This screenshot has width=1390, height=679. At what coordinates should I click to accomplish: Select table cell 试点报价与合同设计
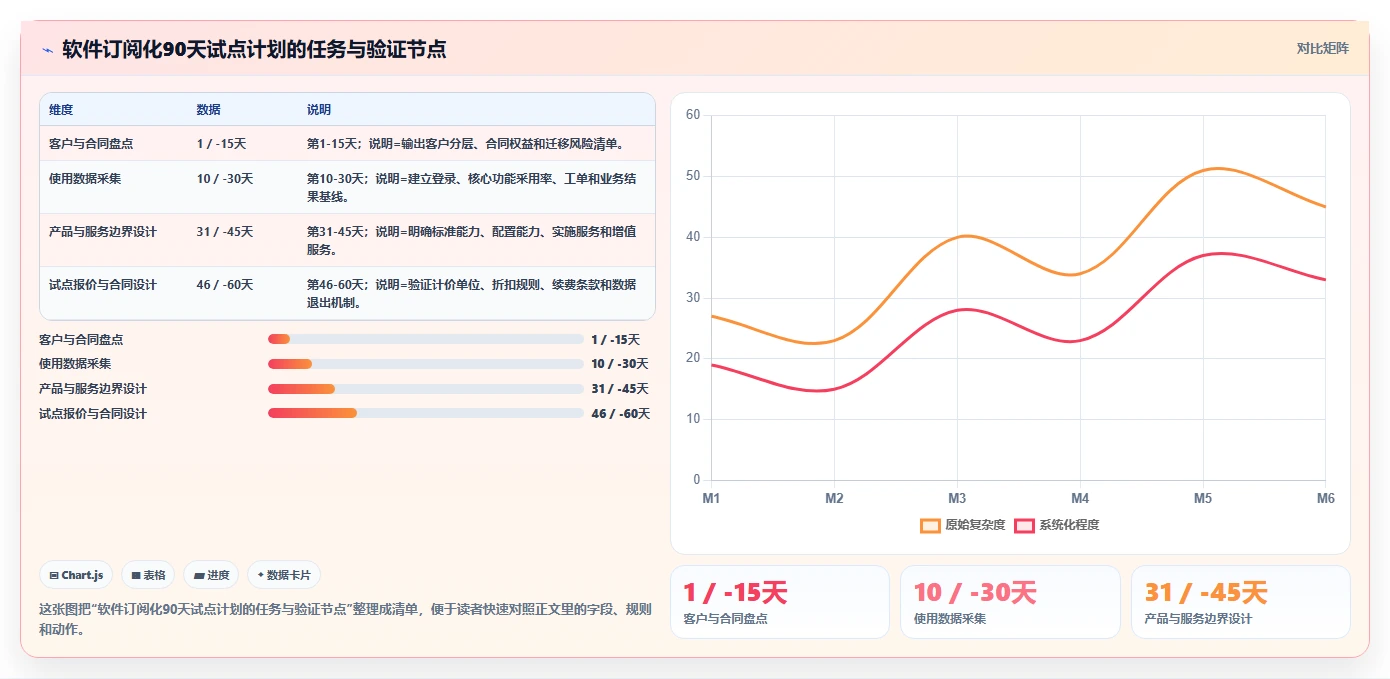click(x=103, y=285)
